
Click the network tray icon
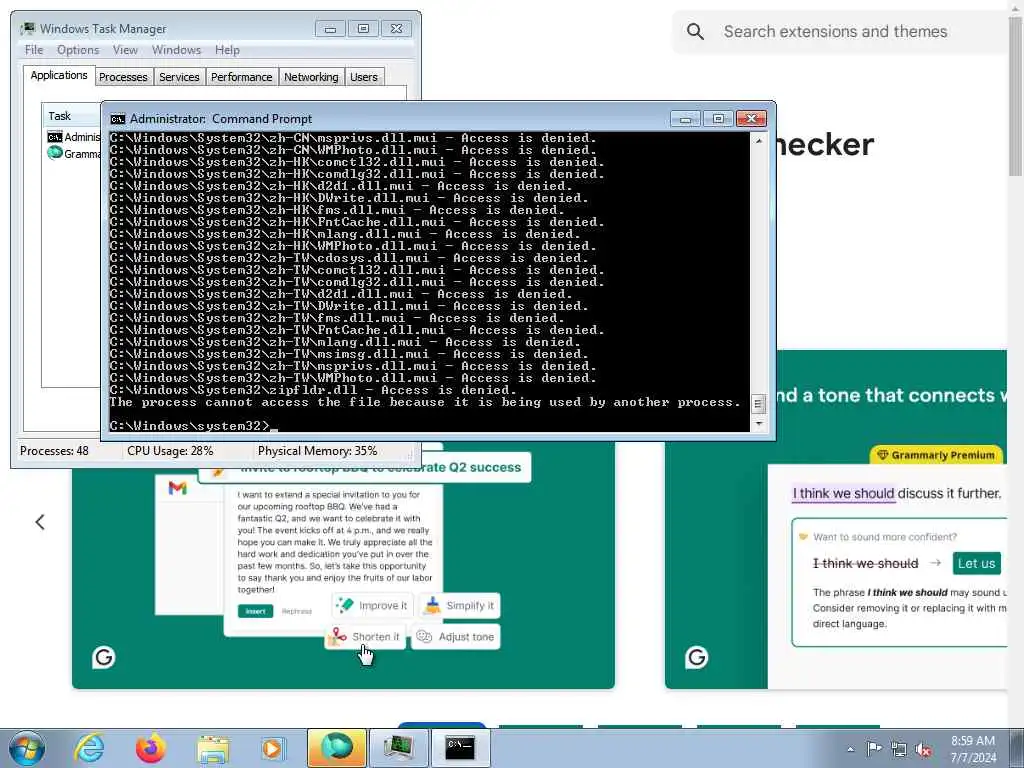point(899,749)
